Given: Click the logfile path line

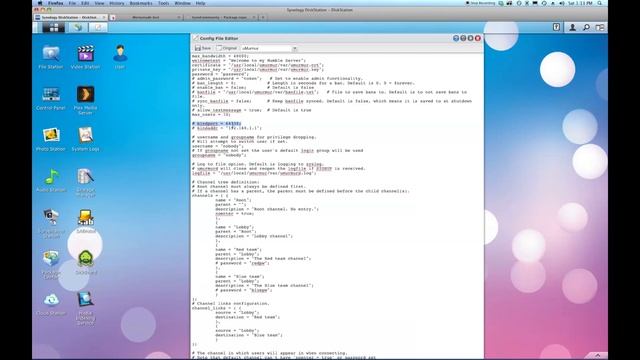Looking at the screenshot, I should [254, 173].
